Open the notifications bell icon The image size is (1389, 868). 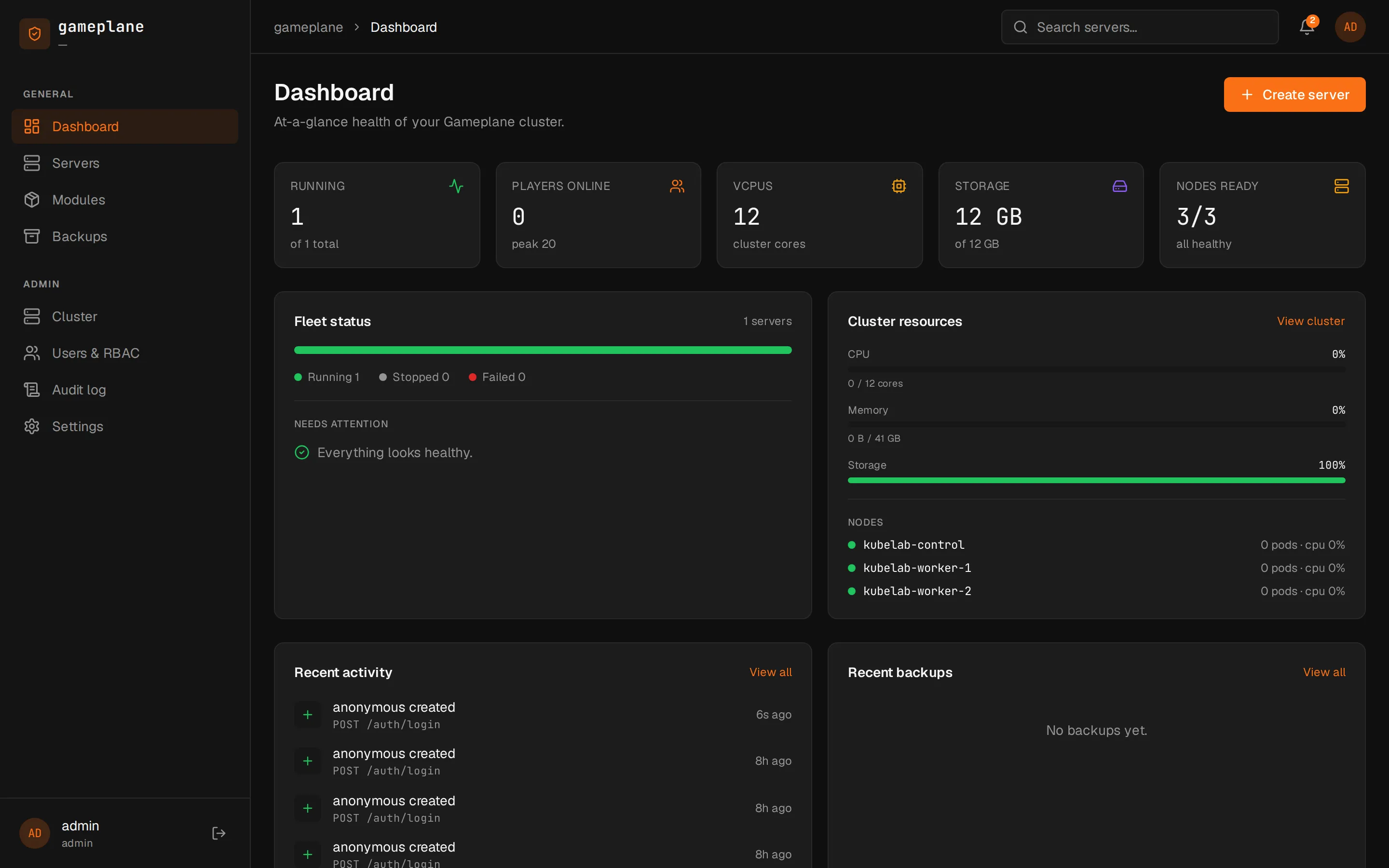coord(1307,27)
